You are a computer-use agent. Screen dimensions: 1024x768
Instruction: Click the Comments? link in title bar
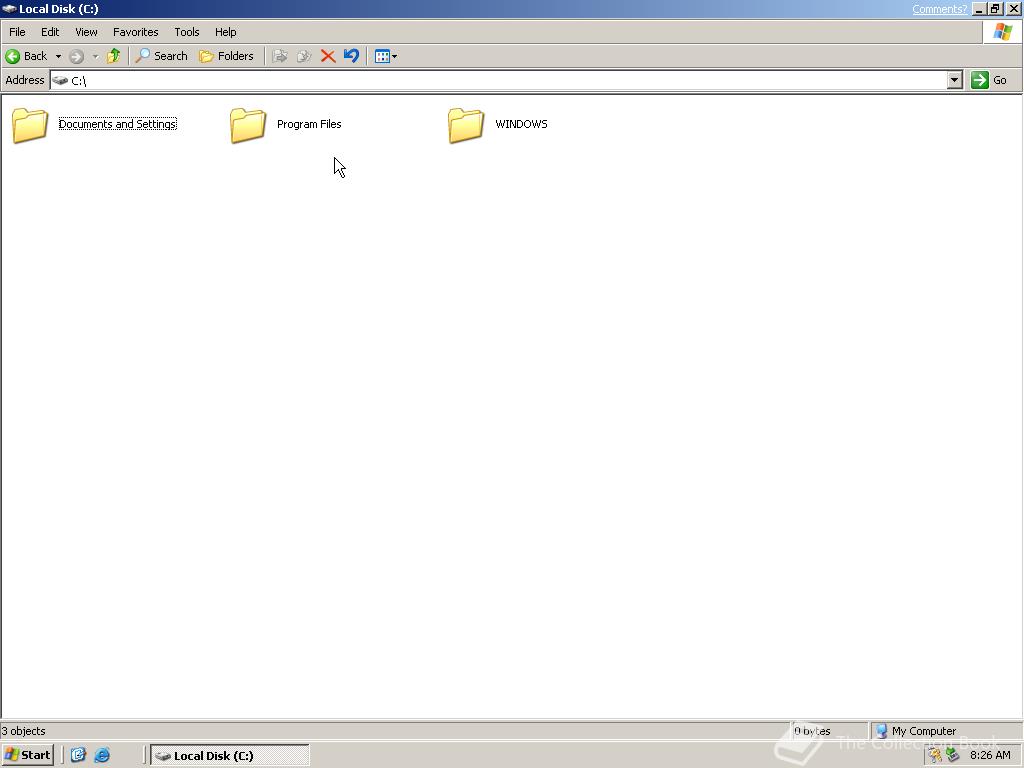tap(940, 9)
